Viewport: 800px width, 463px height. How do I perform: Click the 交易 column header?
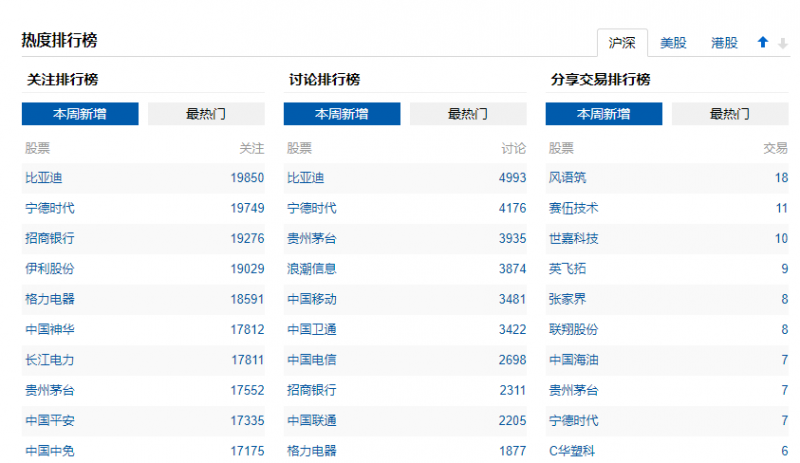(x=776, y=149)
